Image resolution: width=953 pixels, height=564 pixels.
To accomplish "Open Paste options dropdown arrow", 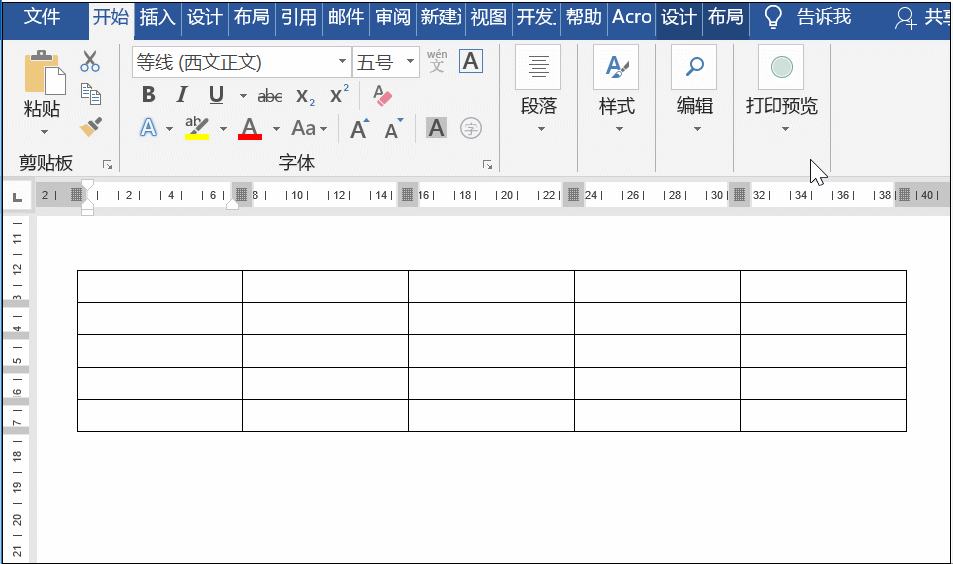I will (x=44, y=132).
